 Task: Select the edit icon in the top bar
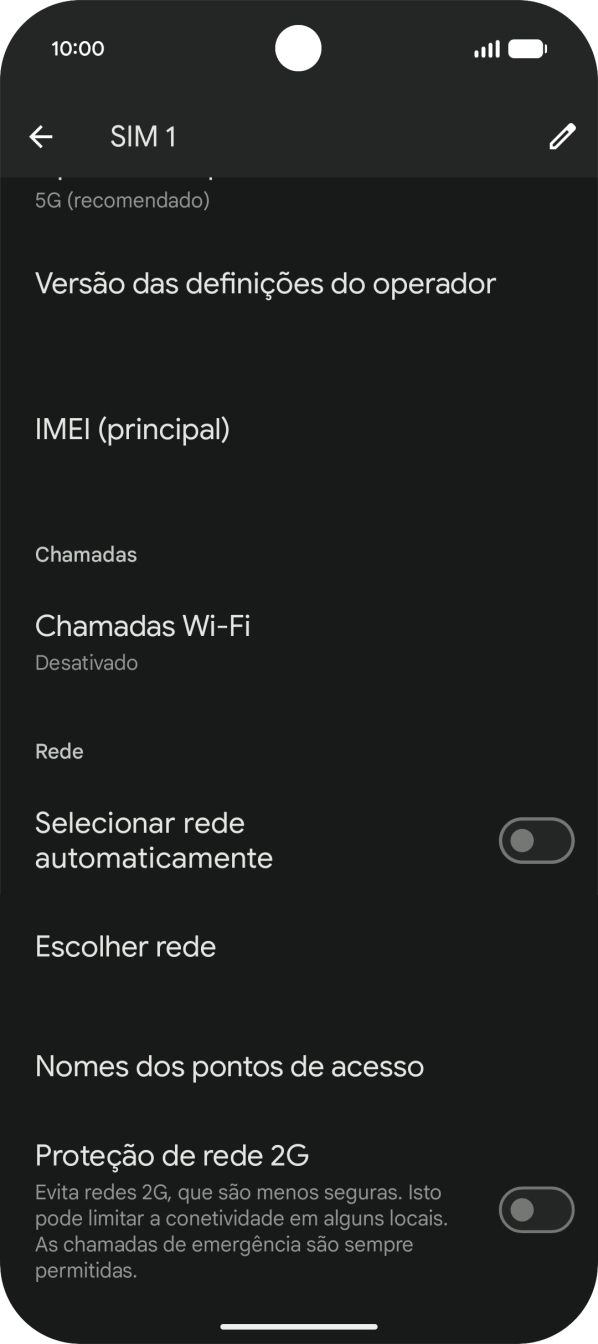click(562, 136)
